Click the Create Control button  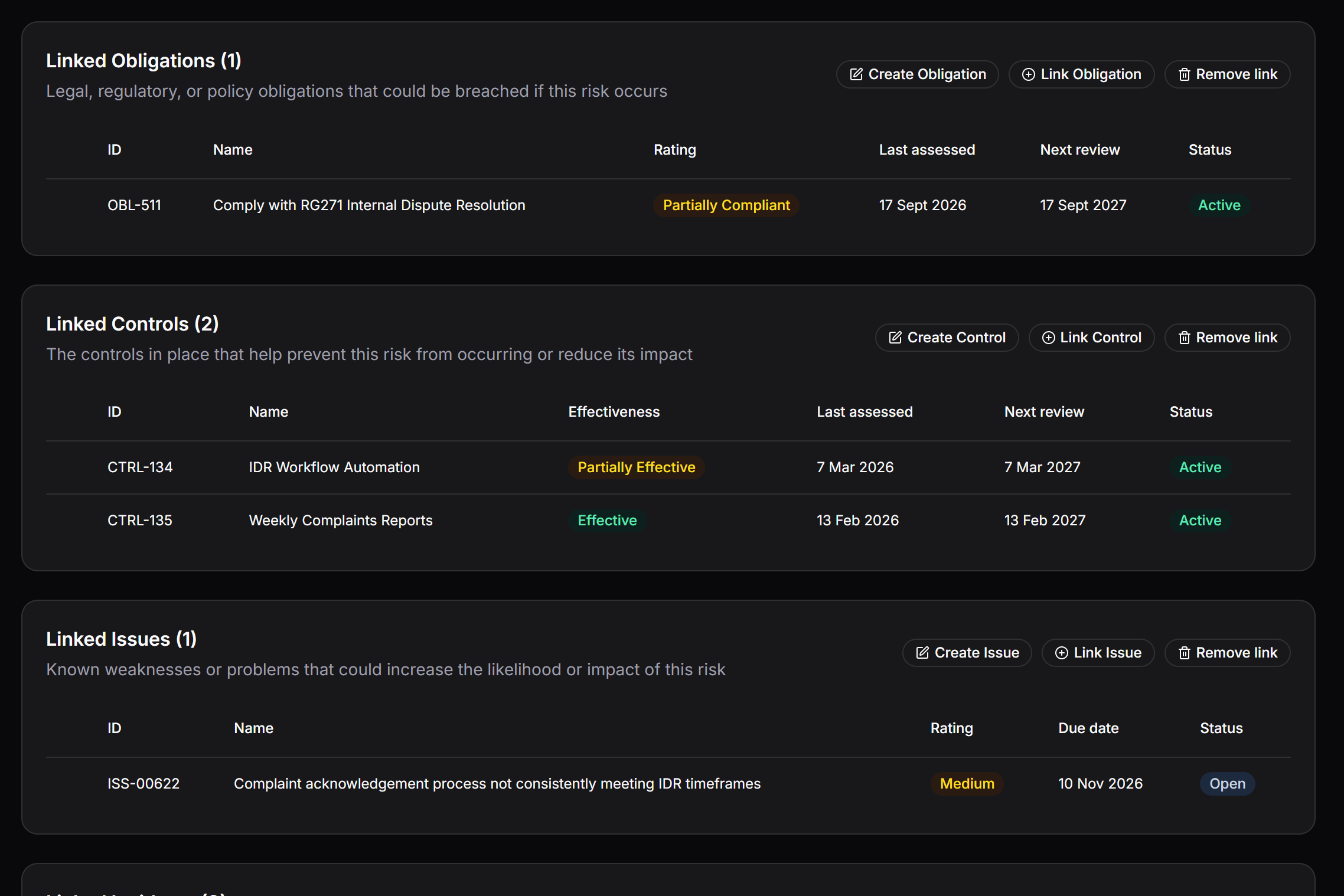click(x=947, y=338)
